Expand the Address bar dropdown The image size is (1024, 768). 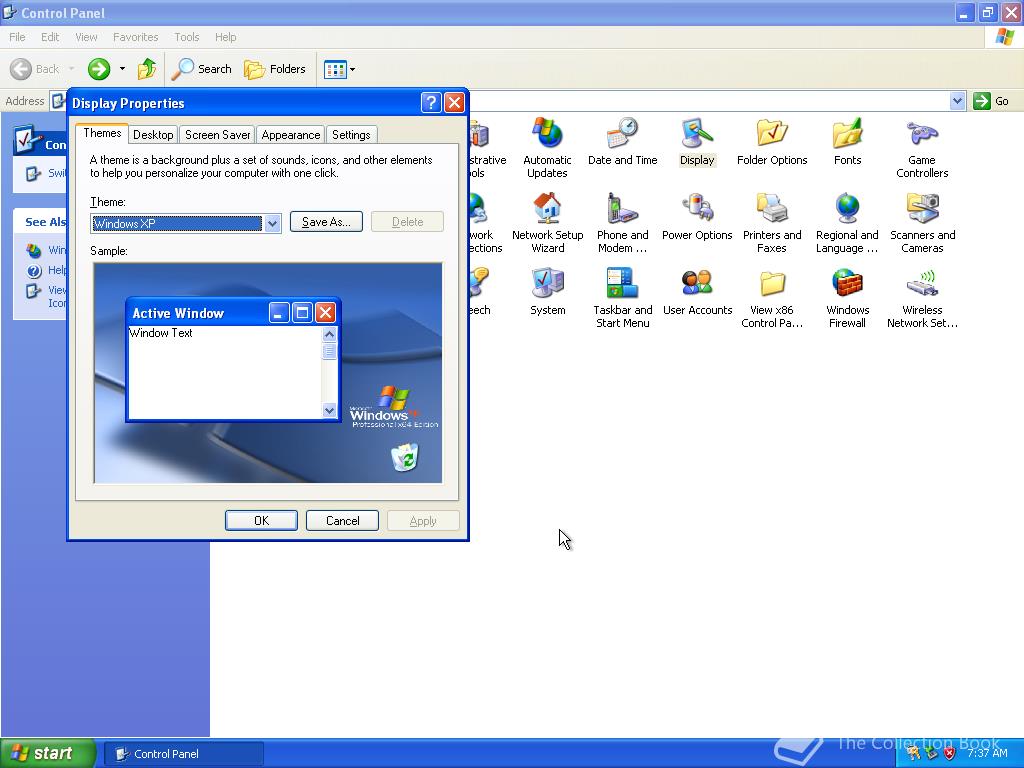coord(957,101)
